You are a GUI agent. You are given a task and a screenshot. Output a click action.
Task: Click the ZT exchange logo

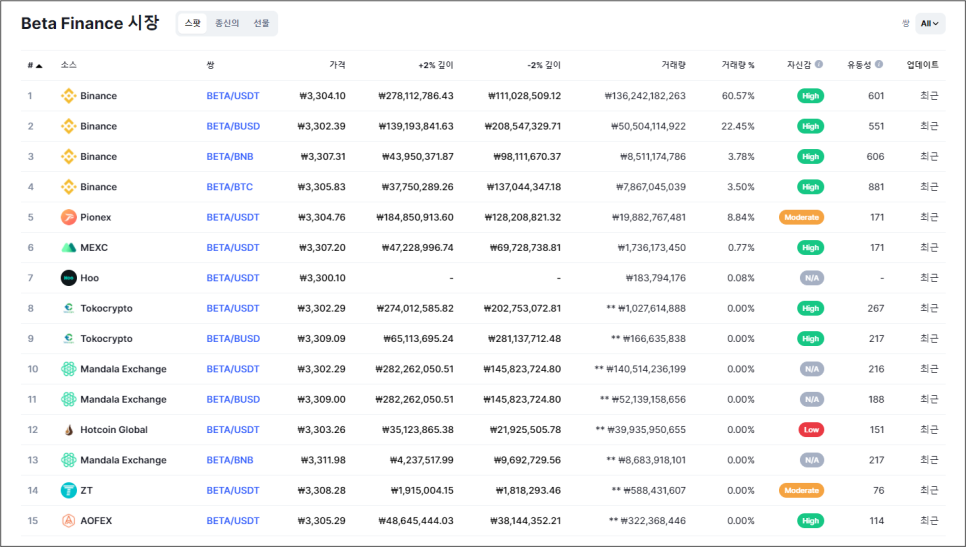pyautogui.click(x=68, y=490)
